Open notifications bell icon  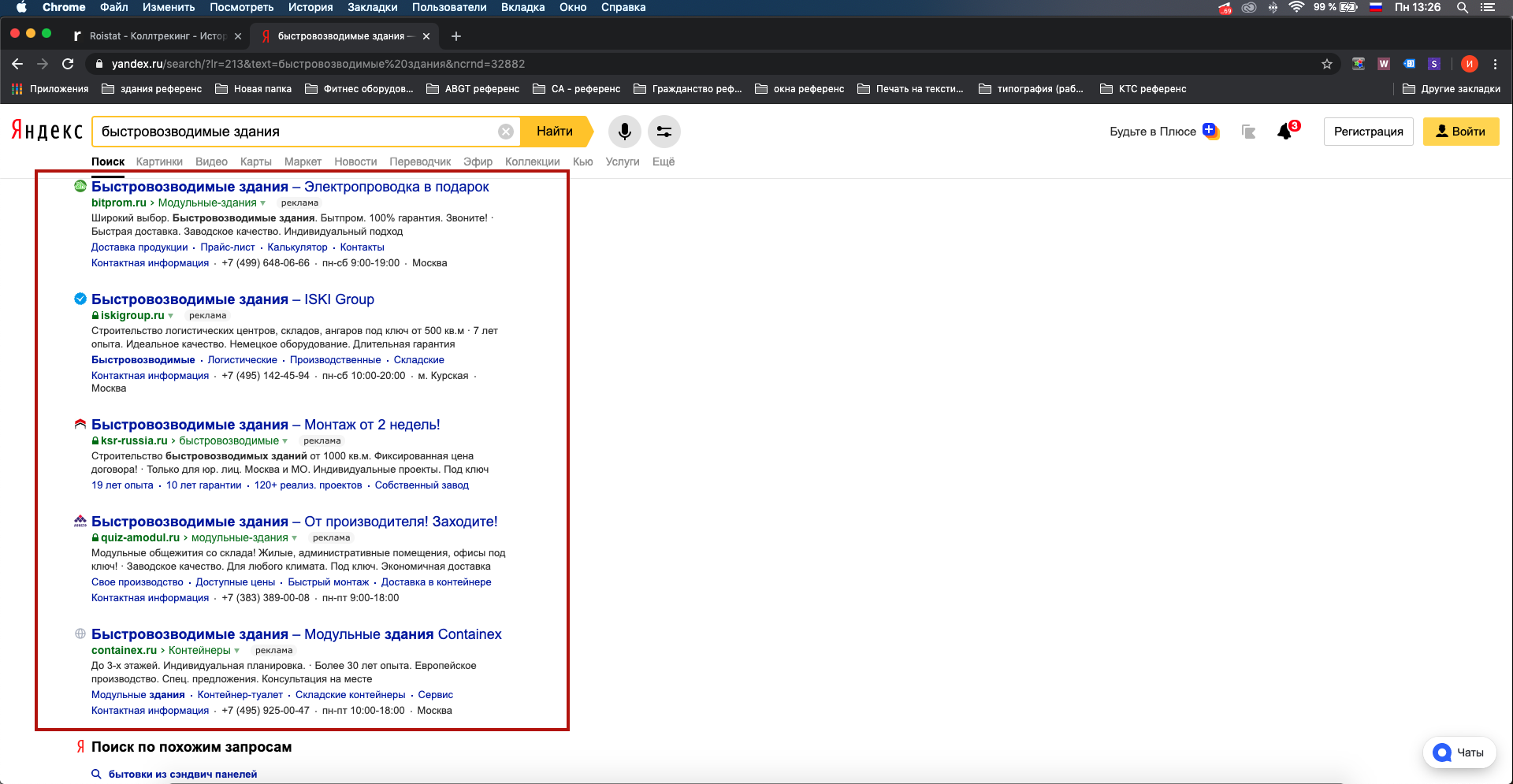tap(1285, 132)
